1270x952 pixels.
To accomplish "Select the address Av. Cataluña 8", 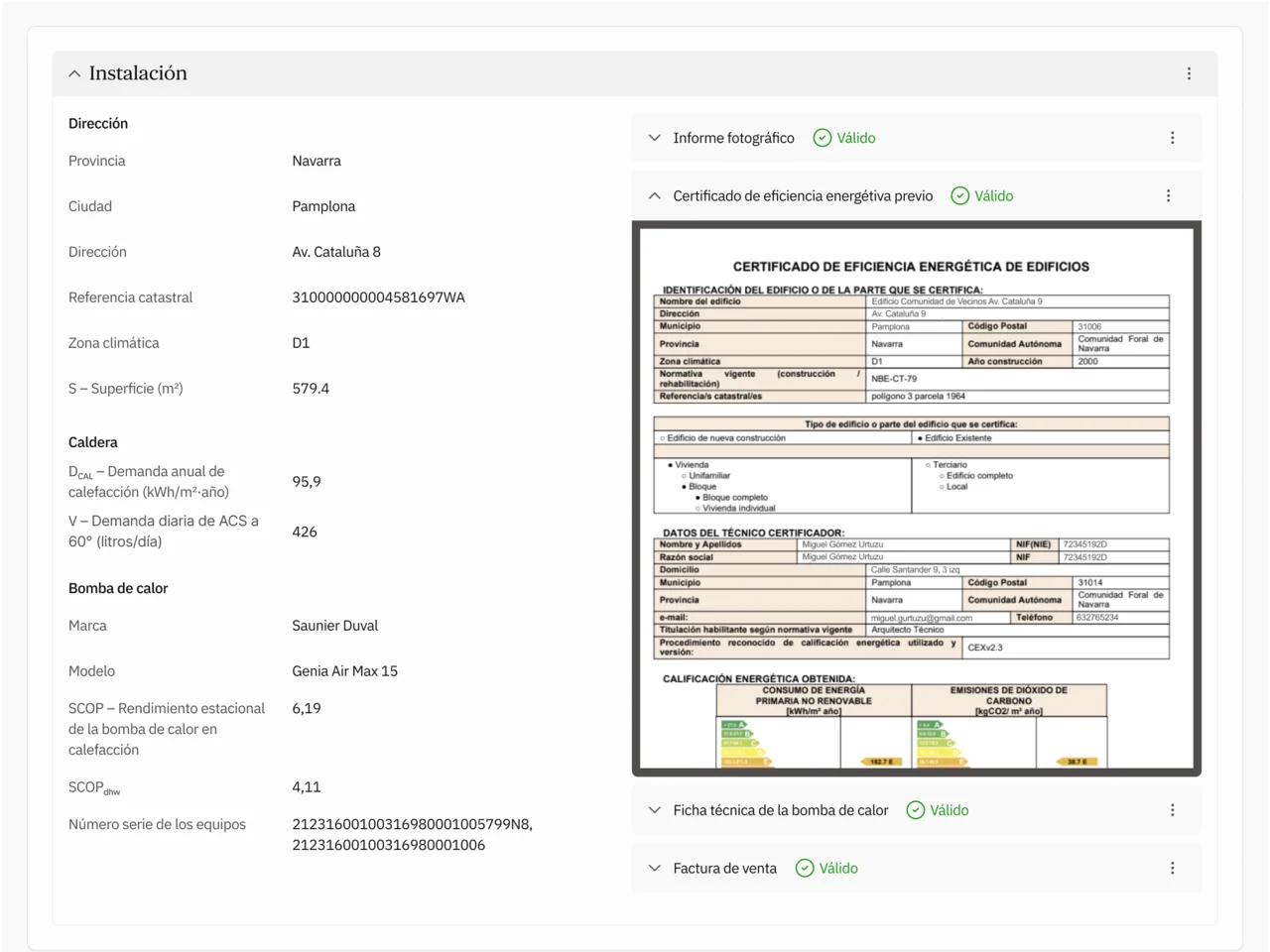I will click(336, 252).
